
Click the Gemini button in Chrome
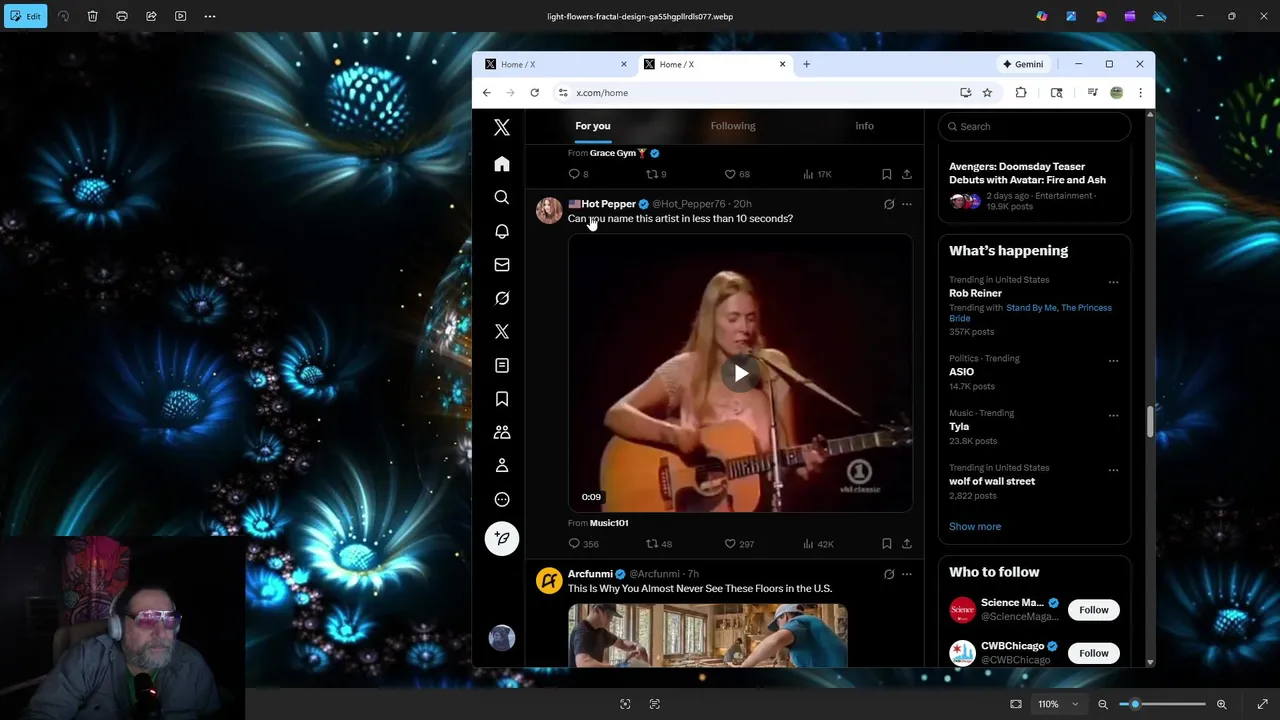coord(1023,64)
